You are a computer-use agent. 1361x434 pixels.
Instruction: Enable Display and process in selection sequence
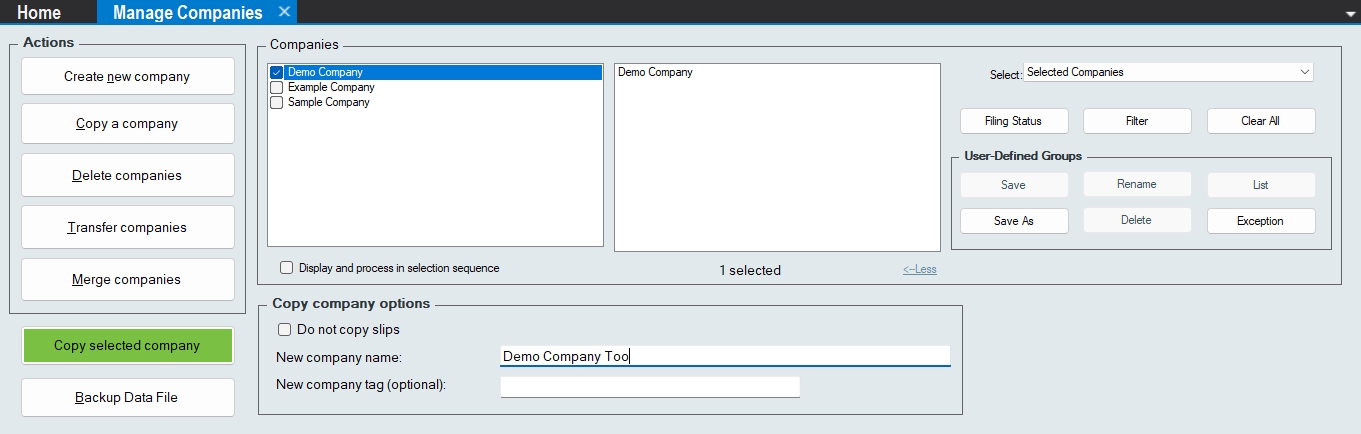(287, 268)
